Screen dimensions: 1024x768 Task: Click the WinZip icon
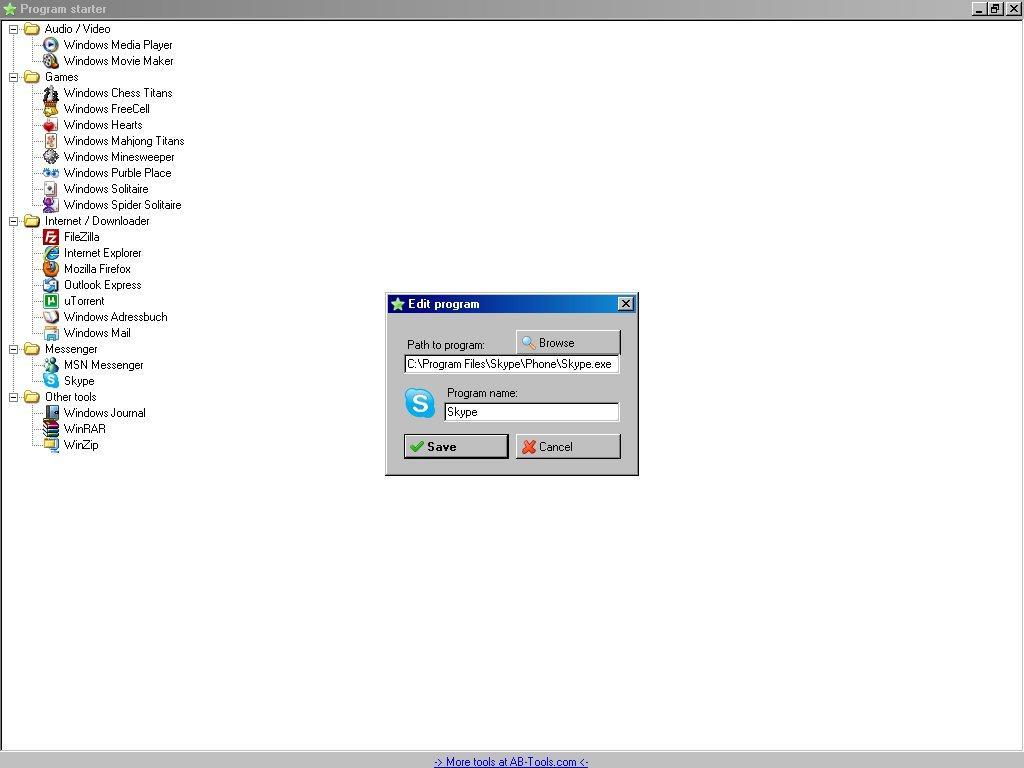tap(51, 445)
